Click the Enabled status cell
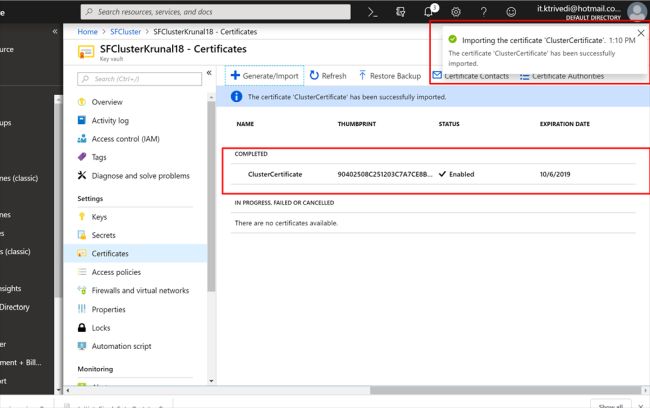This screenshot has width=650, height=408. (456, 174)
